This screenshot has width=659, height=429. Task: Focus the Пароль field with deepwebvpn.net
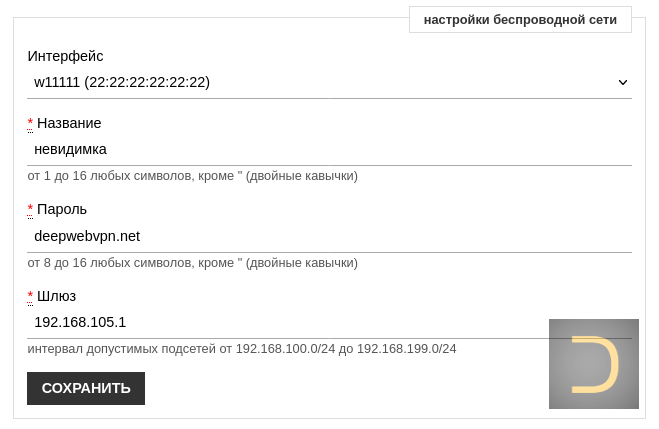point(330,237)
